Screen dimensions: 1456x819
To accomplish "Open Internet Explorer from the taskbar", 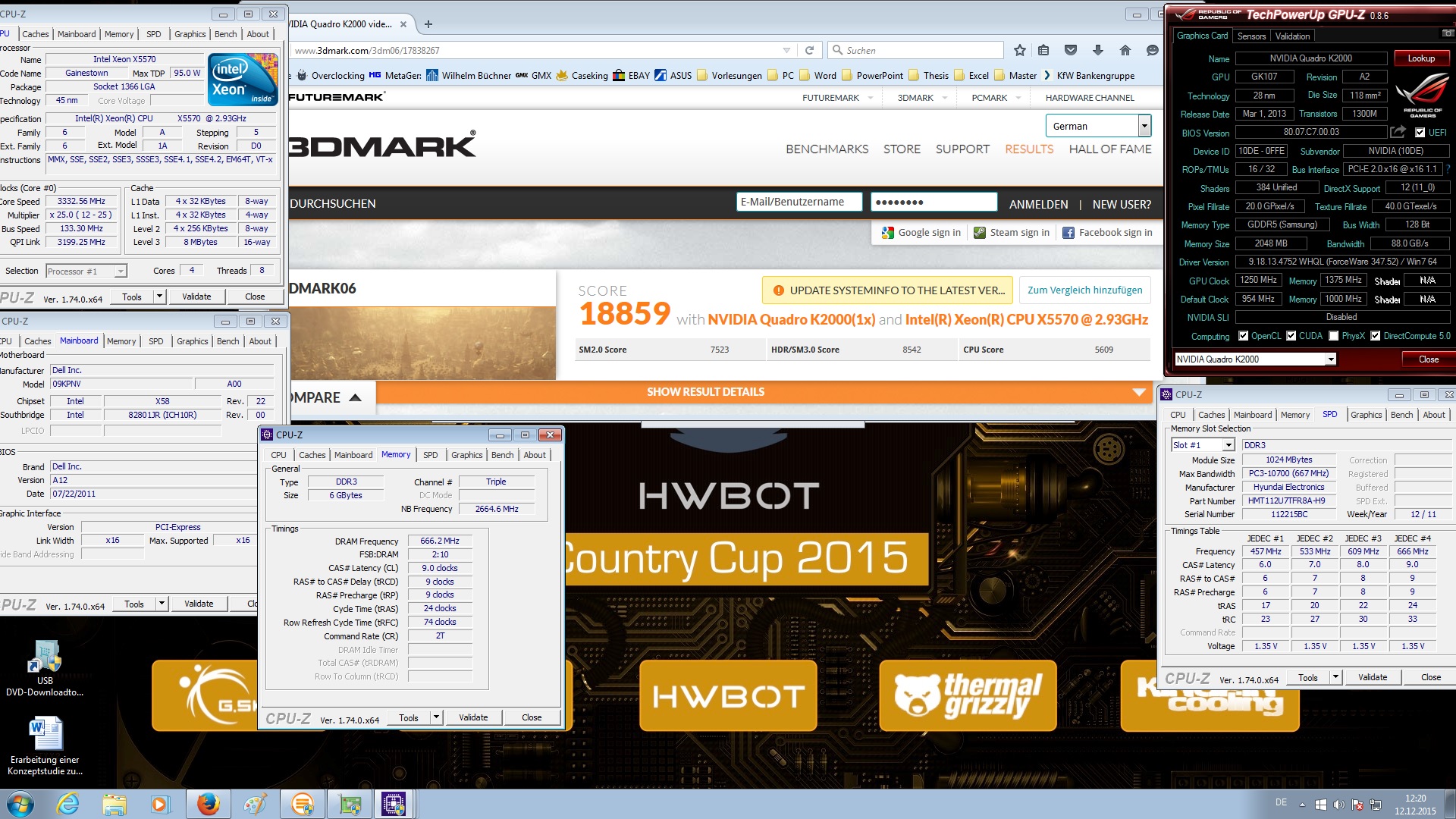I will pyautogui.click(x=67, y=804).
